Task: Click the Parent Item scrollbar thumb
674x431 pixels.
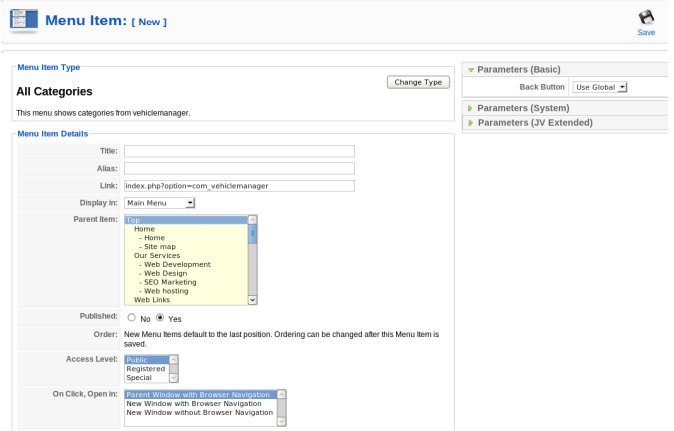Action: tap(252, 234)
